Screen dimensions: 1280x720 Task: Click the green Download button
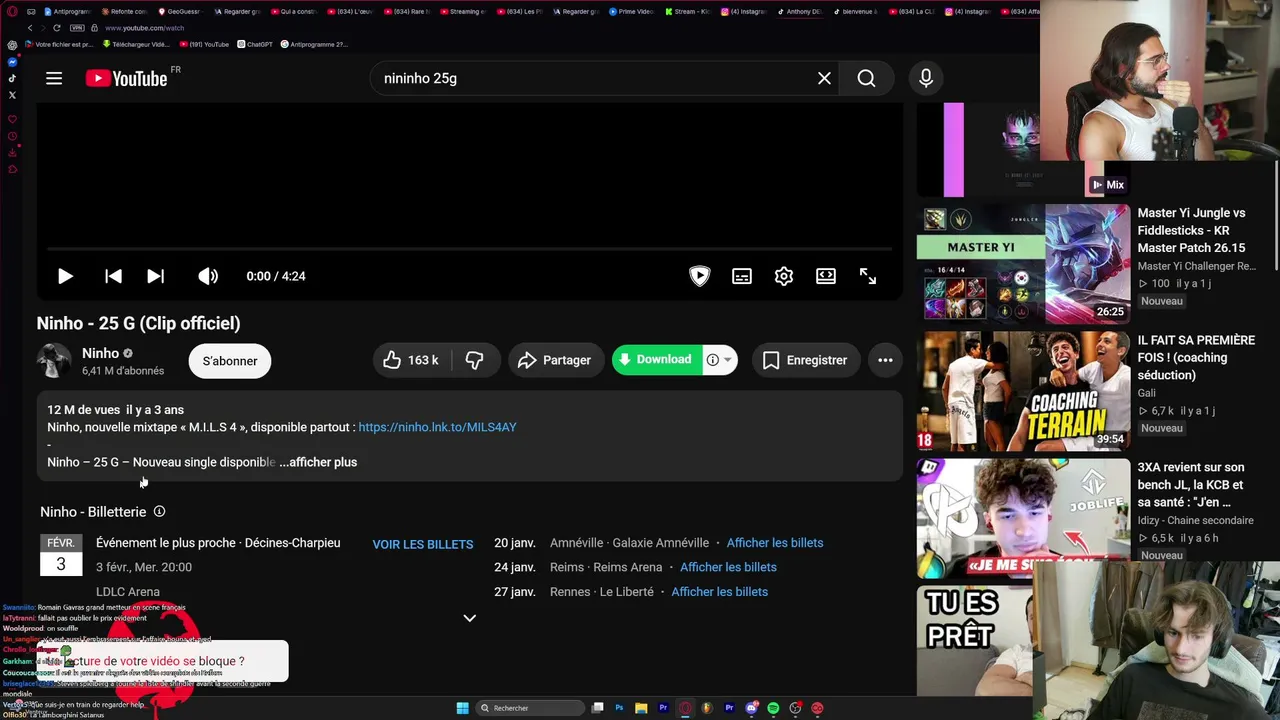pos(656,360)
